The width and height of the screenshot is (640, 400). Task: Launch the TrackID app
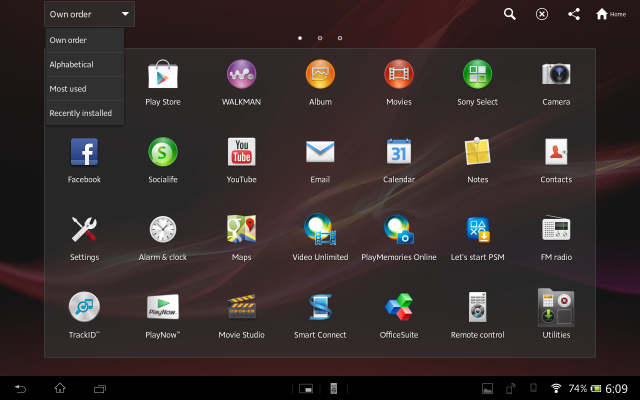pos(84,316)
